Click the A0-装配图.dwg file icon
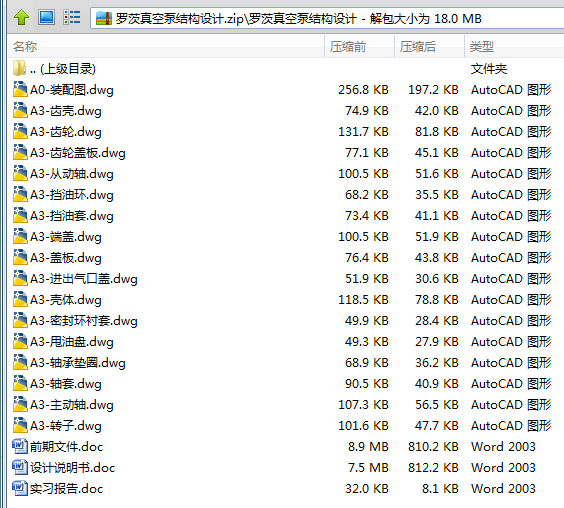The height and width of the screenshot is (508, 564). pyautogui.click(x=20, y=89)
